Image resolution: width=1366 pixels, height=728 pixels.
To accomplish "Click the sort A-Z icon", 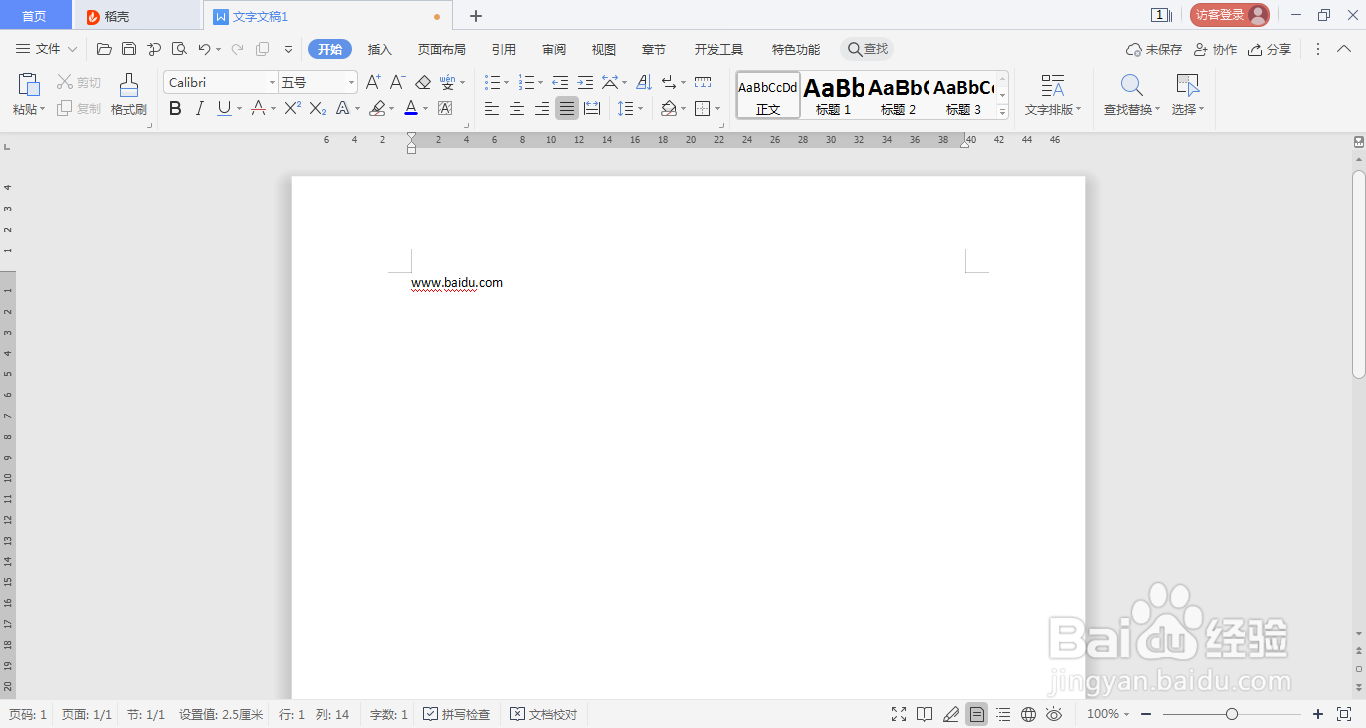I will tap(644, 82).
